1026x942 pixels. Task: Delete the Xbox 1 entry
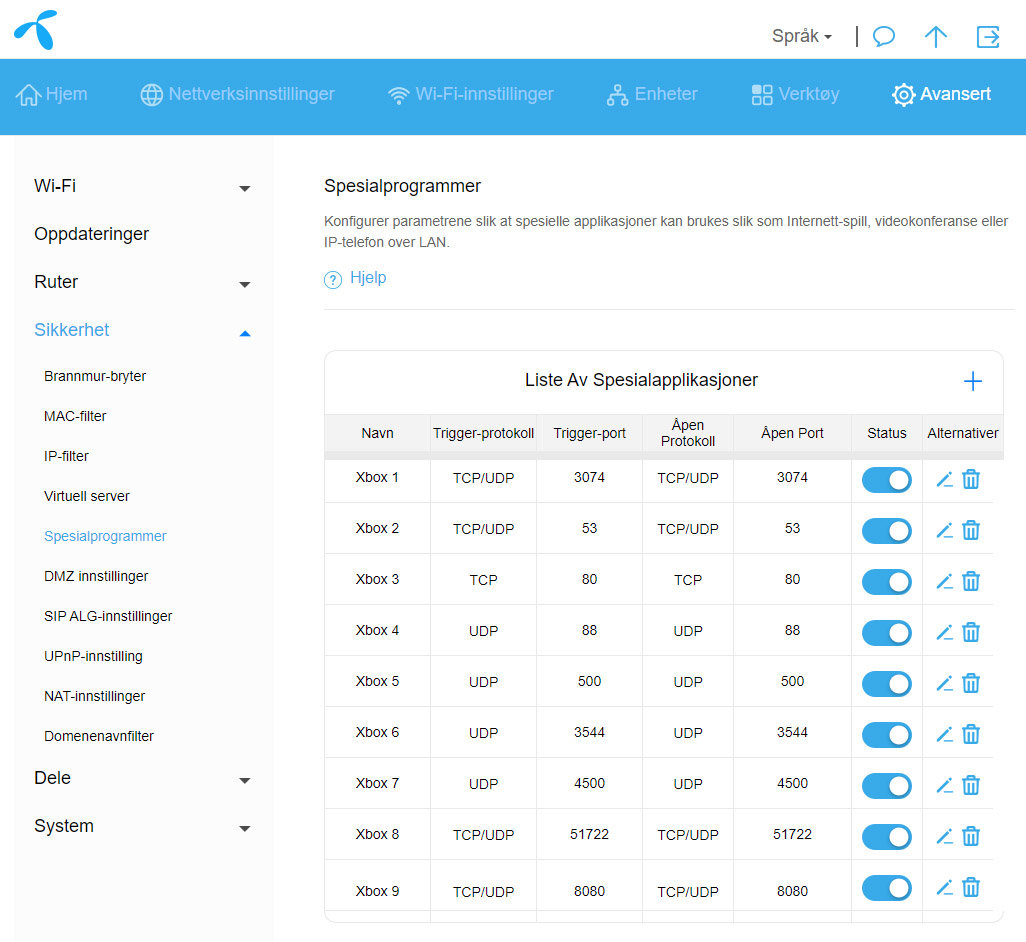coord(971,480)
